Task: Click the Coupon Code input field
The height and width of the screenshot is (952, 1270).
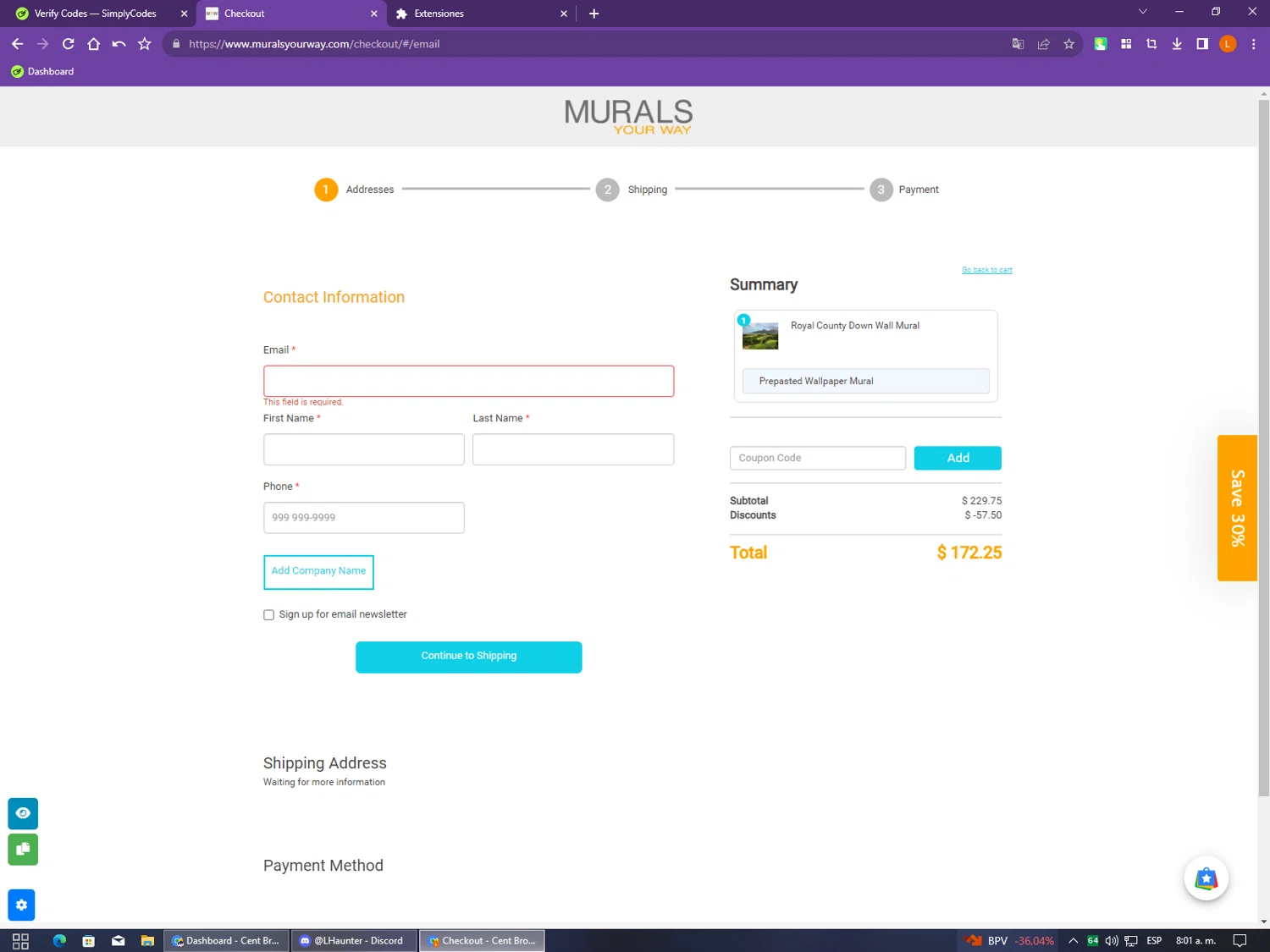Action: click(x=817, y=458)
